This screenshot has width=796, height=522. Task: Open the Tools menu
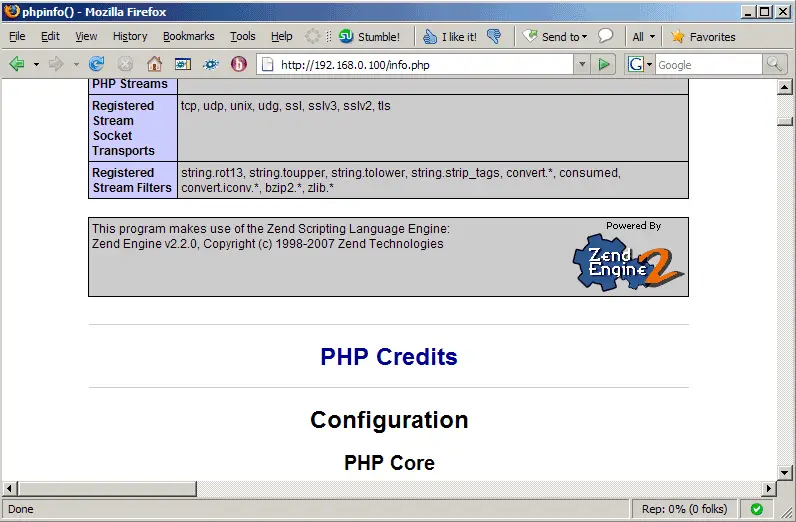[243, 36]
